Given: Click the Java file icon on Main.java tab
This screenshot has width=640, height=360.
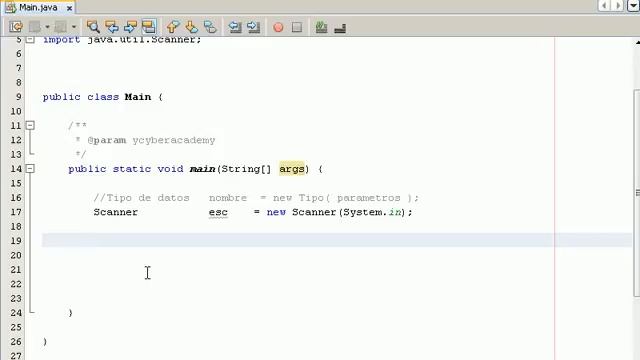Looking at the screenshot, I should [11, 7].
